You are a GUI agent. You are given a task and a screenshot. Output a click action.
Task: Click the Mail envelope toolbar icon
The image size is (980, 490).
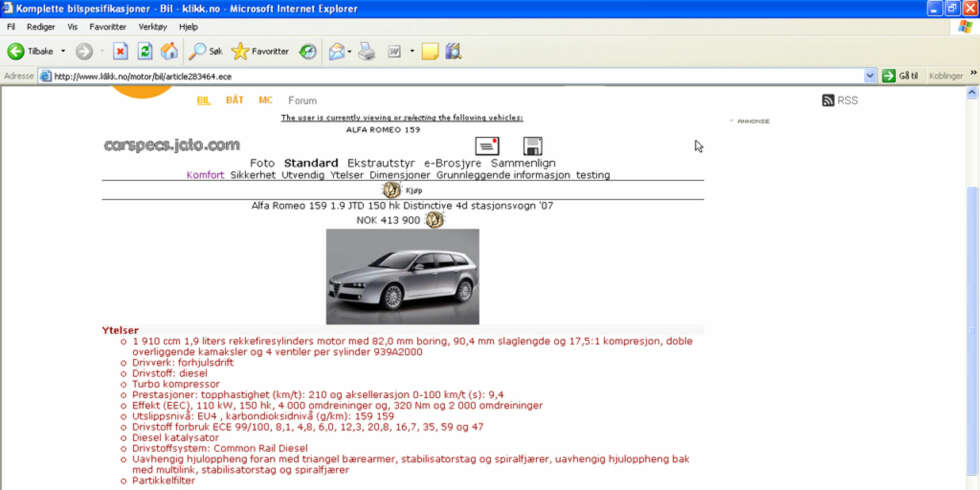pyautogui.click(x=337, y=51)
